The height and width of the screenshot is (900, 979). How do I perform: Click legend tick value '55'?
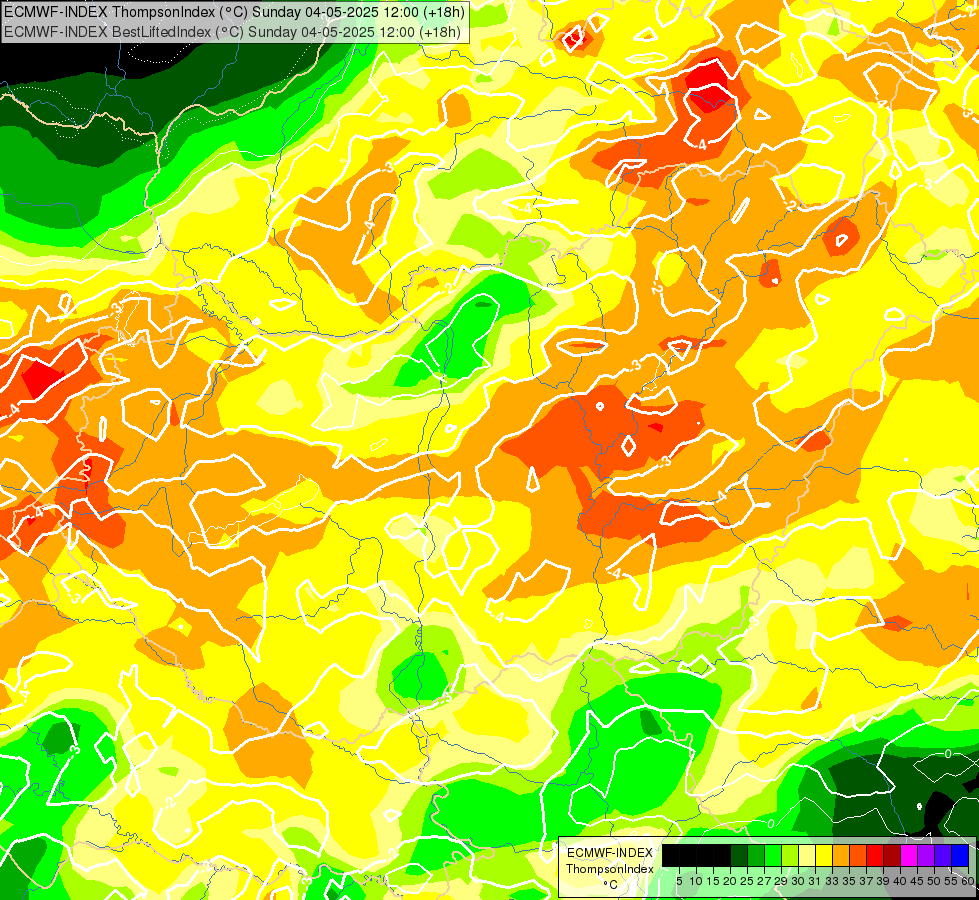click(x=951, y=881)
